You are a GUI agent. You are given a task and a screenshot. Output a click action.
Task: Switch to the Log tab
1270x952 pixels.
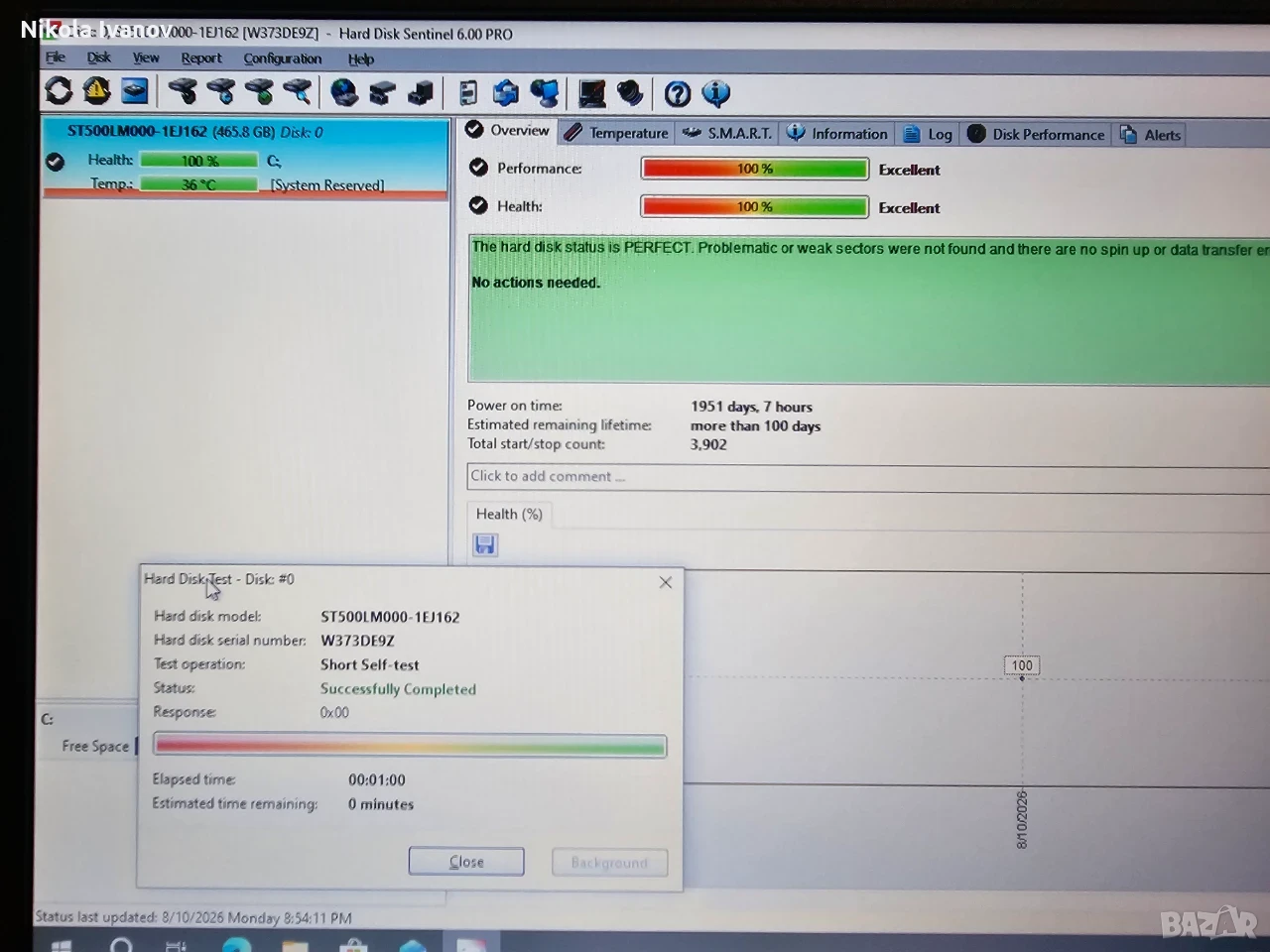coord(927,134)
